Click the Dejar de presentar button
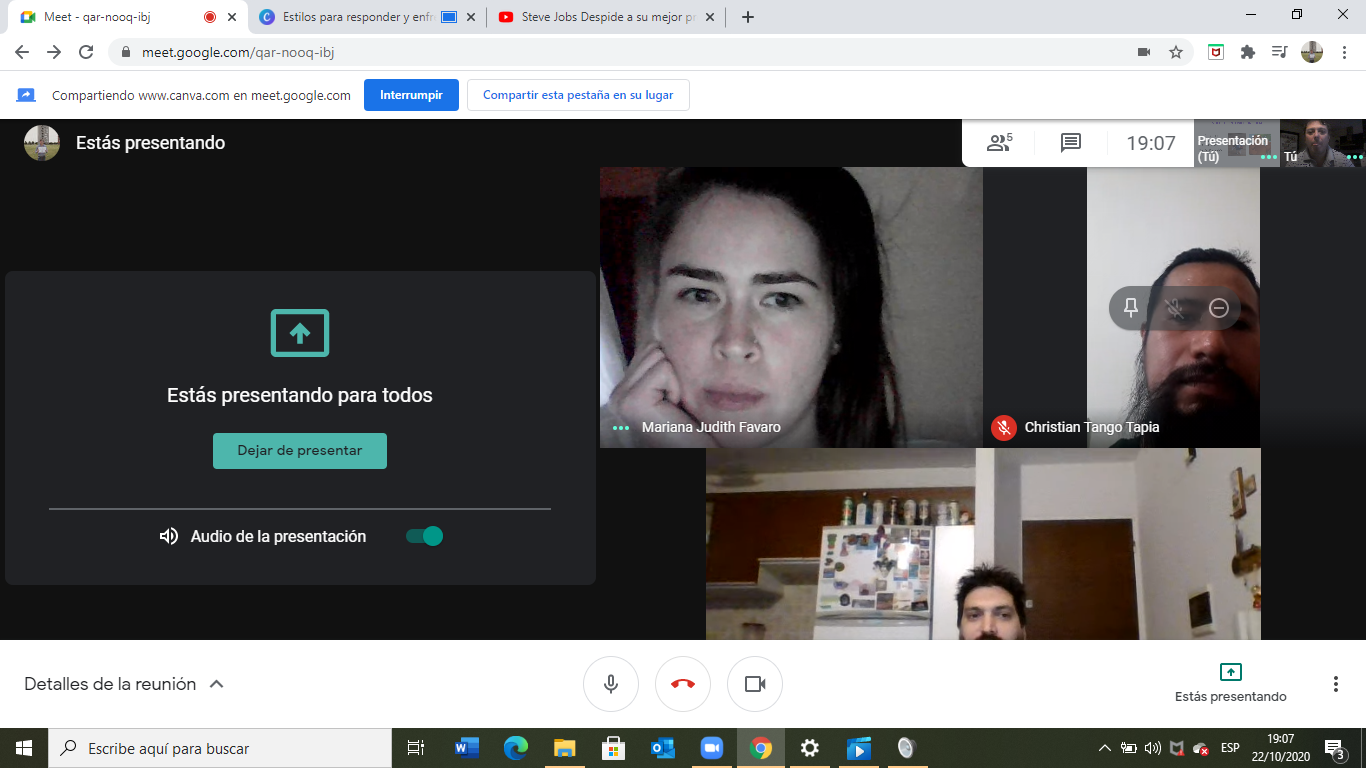Screen dimensions: 1366x768 (x=300, y=451)
